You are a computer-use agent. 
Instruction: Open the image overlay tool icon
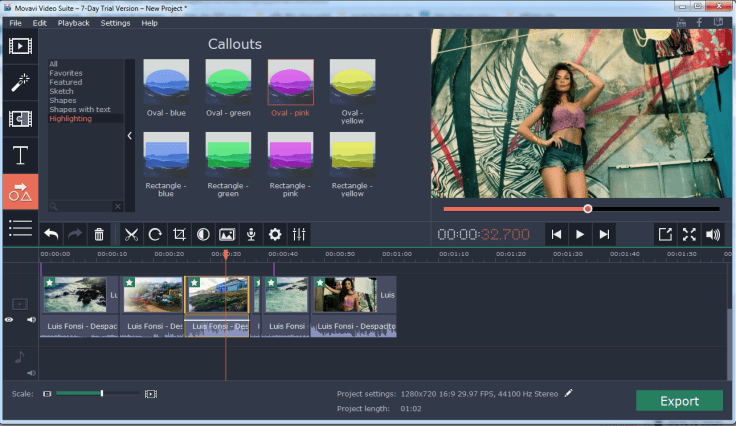[x=227, y=234]
